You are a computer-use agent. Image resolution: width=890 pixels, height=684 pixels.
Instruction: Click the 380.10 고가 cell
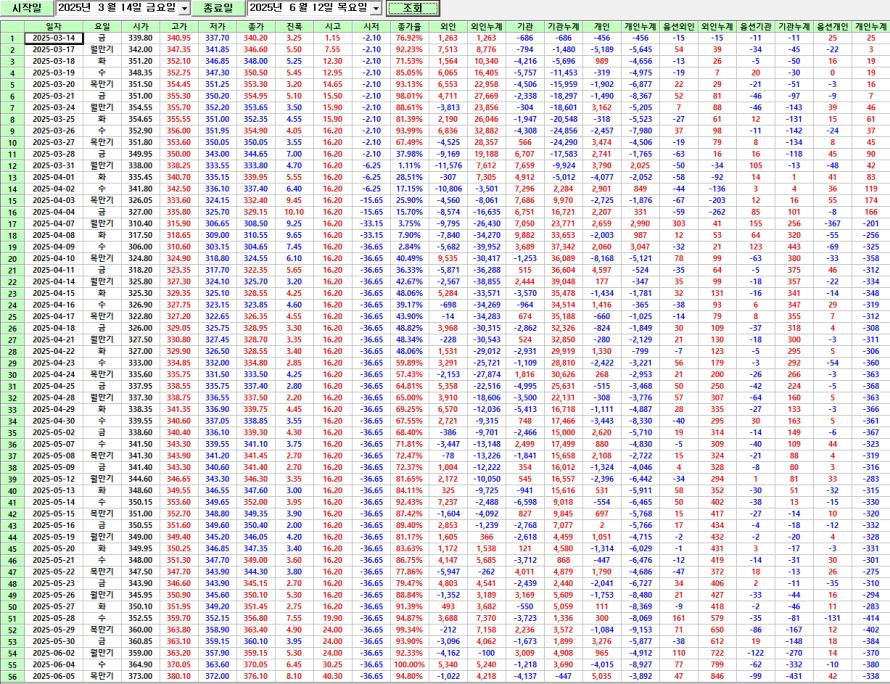(x=179, y=676)
